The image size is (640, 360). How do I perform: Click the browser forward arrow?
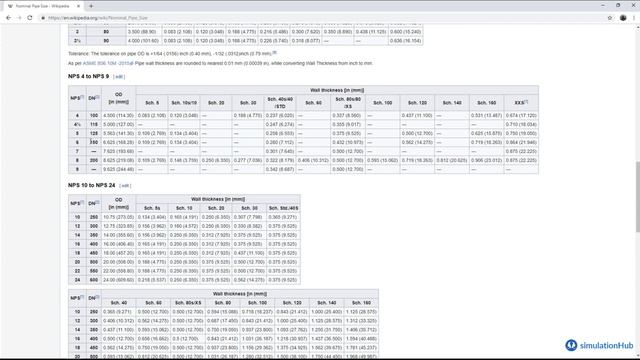19,18
